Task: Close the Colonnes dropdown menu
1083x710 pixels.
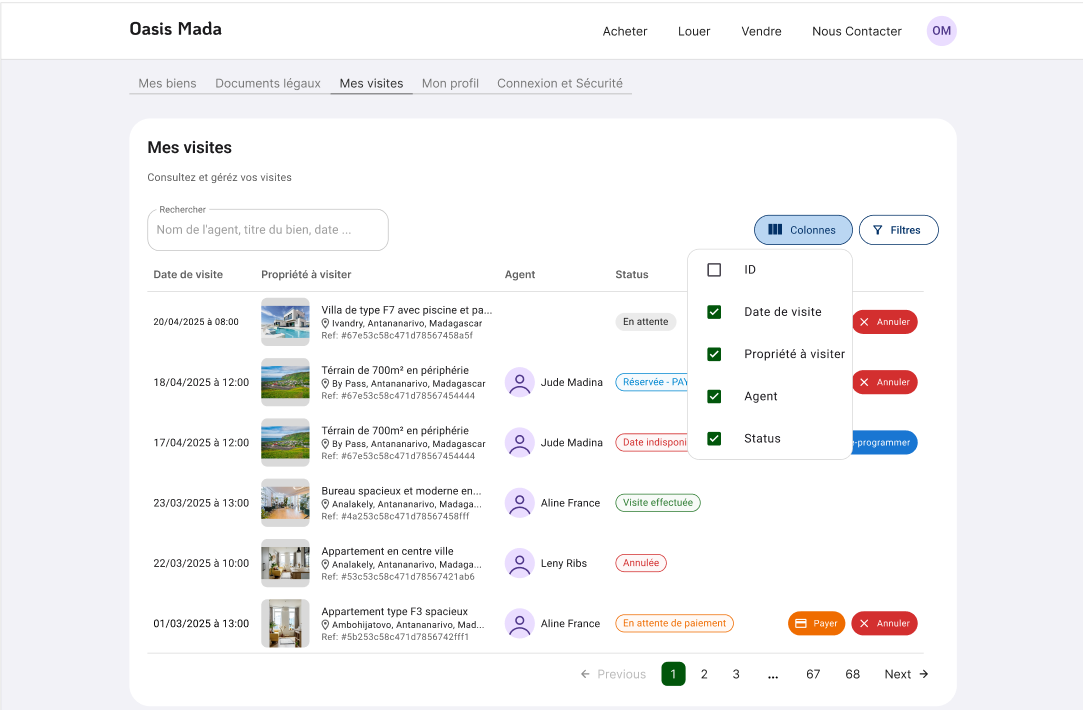Action: coord(803,230)
